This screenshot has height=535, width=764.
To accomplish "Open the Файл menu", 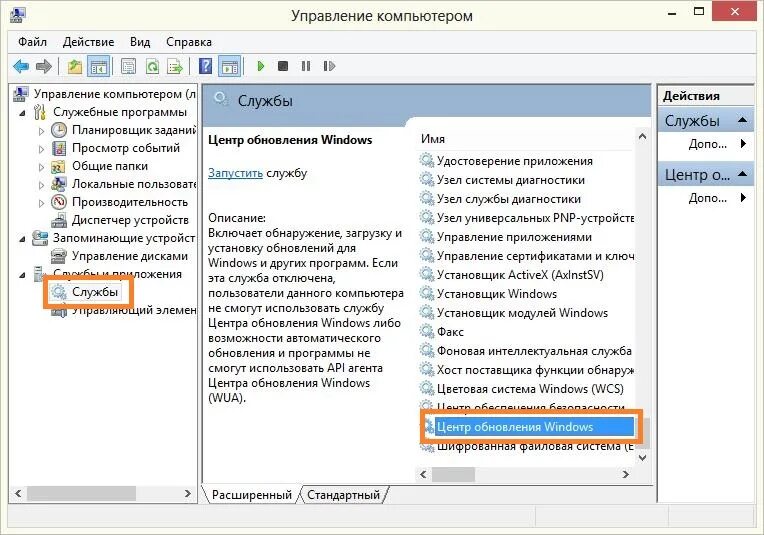I will (33, 42).
